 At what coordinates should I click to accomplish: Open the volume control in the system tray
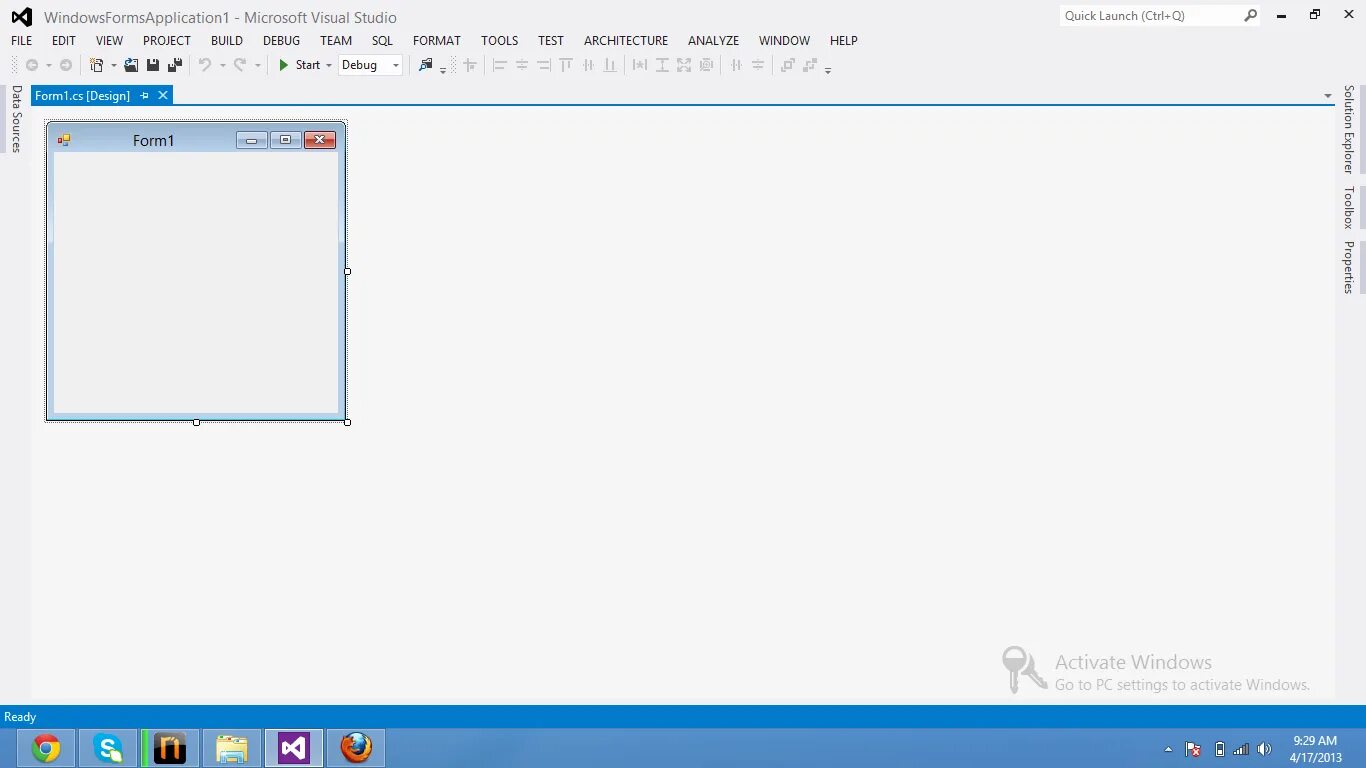pos(1264,748)
